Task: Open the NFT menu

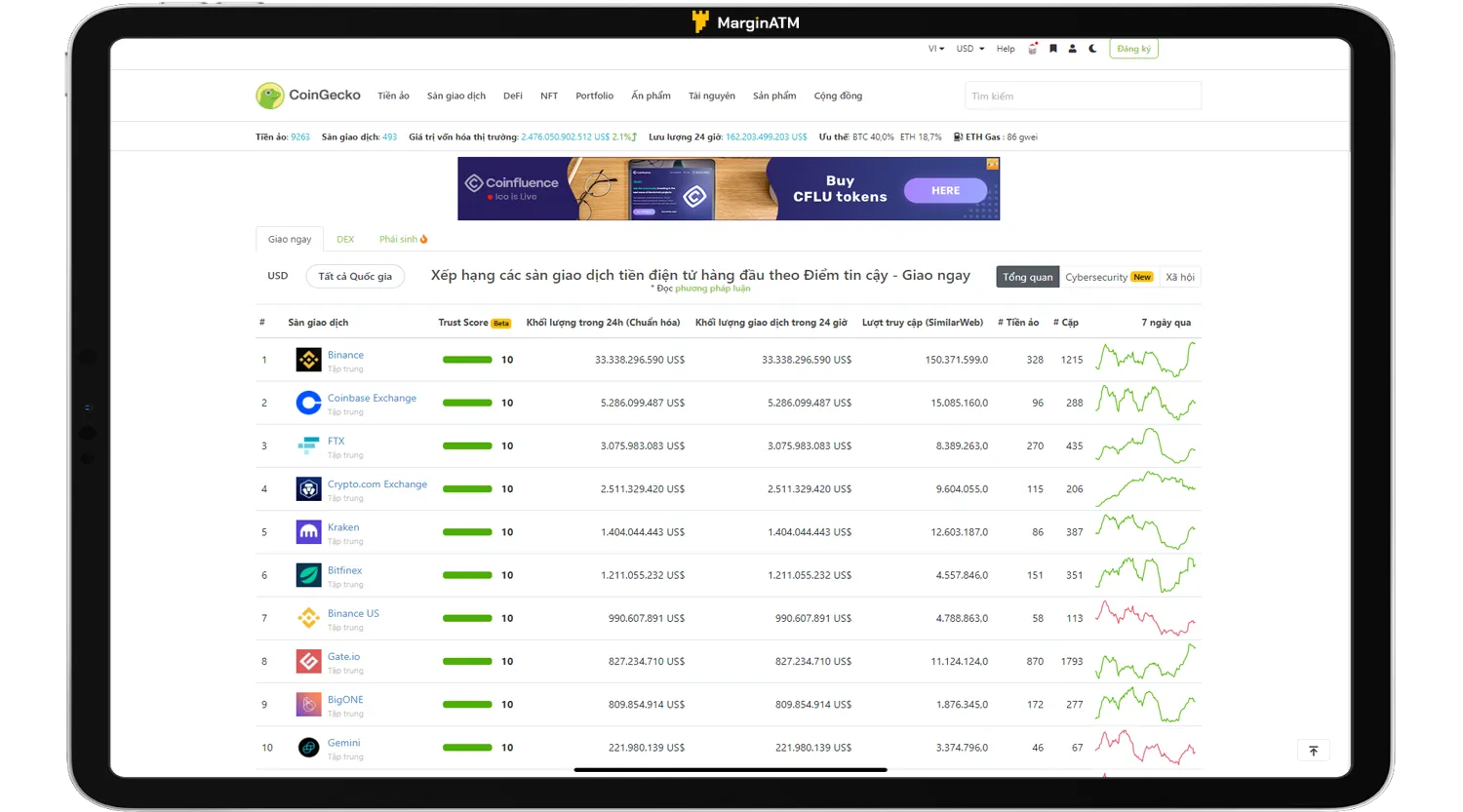Action: (549, 96)
